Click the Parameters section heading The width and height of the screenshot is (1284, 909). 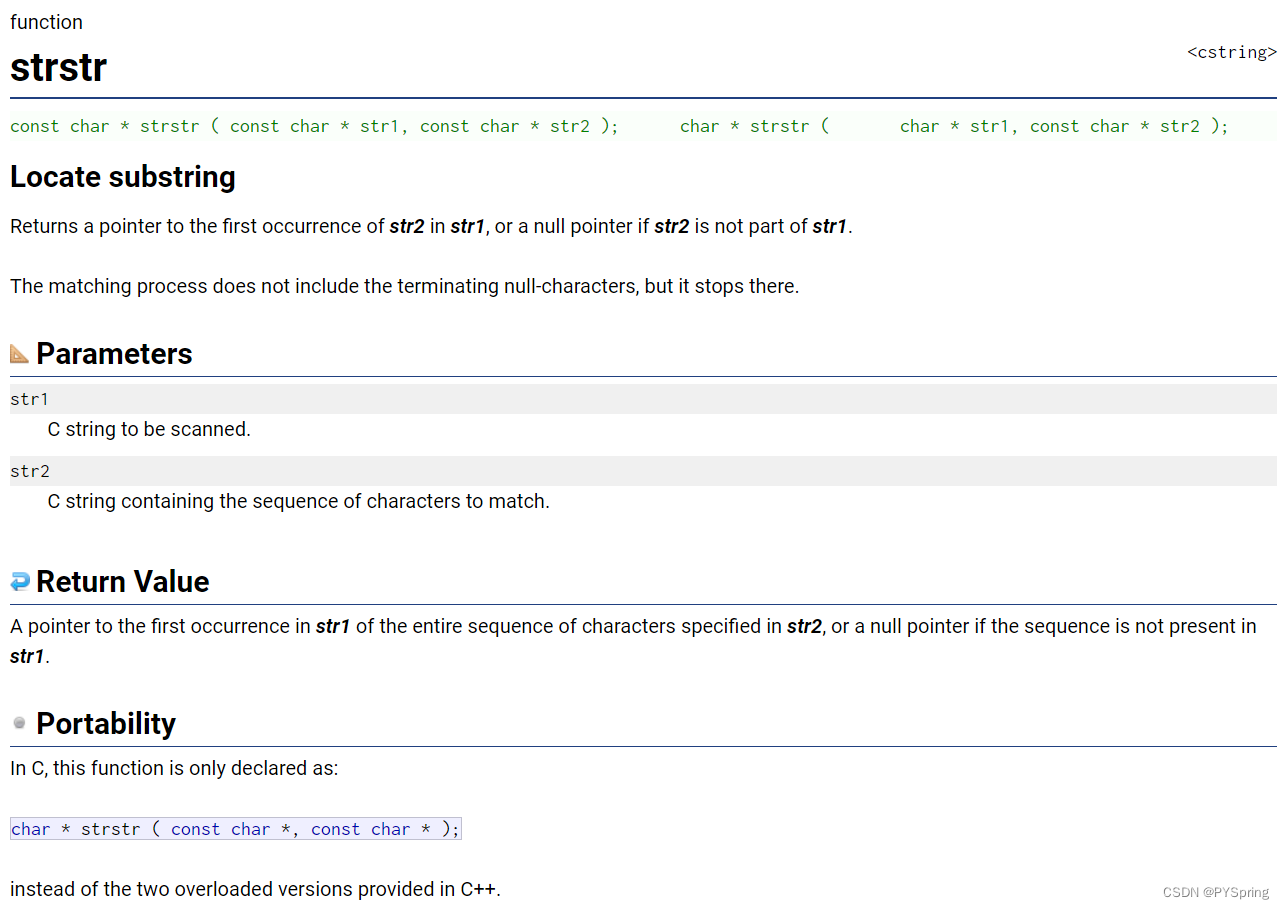(114, 353)
